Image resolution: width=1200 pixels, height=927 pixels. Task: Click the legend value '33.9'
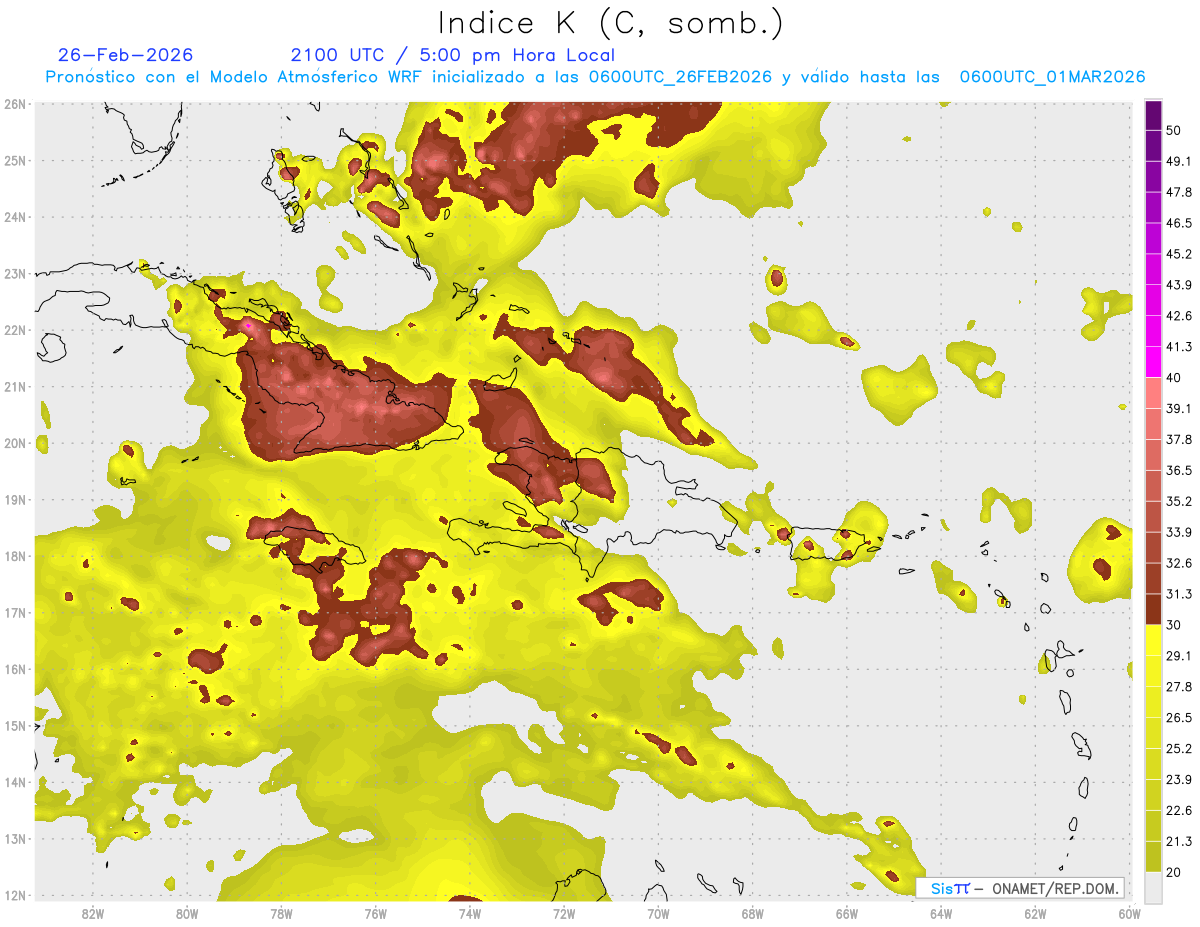tap(1179, 532)
